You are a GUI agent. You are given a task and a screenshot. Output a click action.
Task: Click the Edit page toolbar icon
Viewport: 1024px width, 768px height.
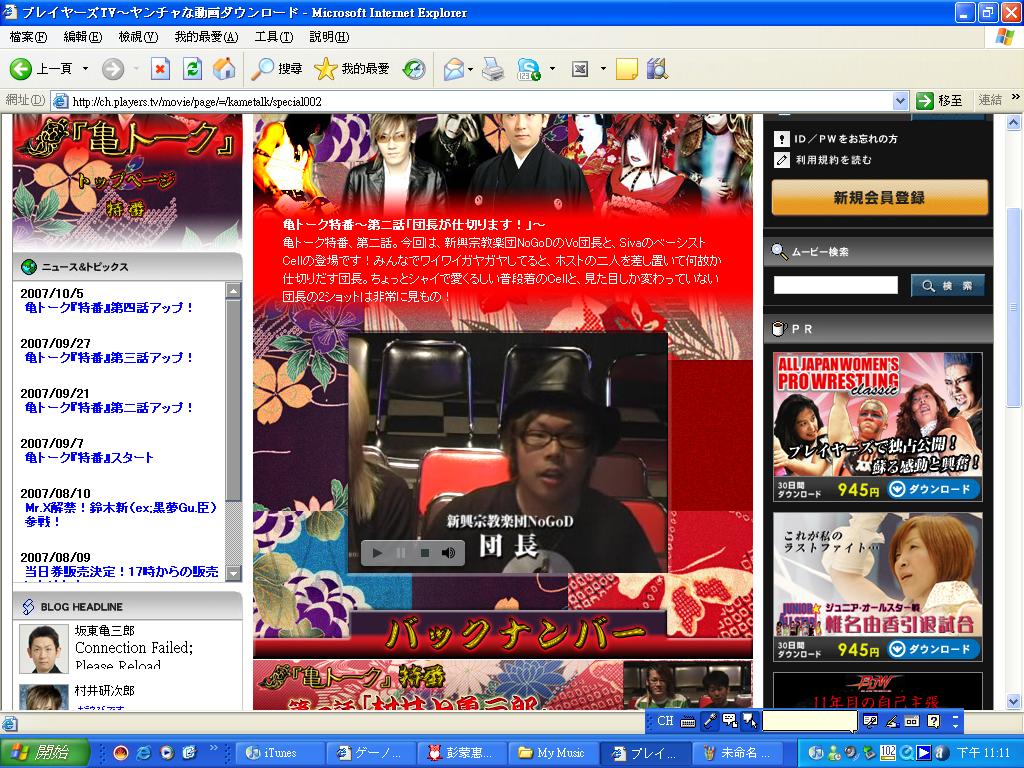pos(580,69)
